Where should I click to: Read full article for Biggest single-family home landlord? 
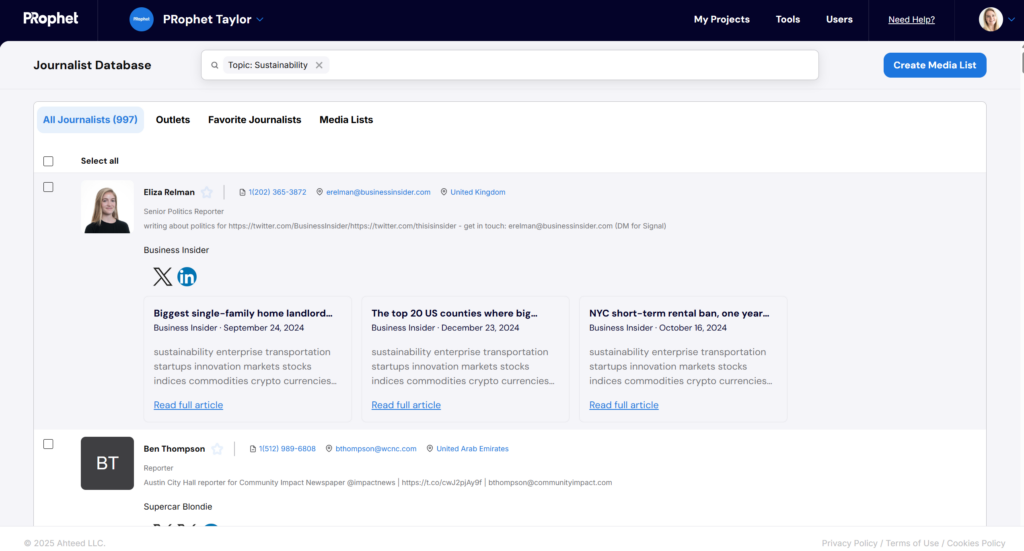coord(188,405)
